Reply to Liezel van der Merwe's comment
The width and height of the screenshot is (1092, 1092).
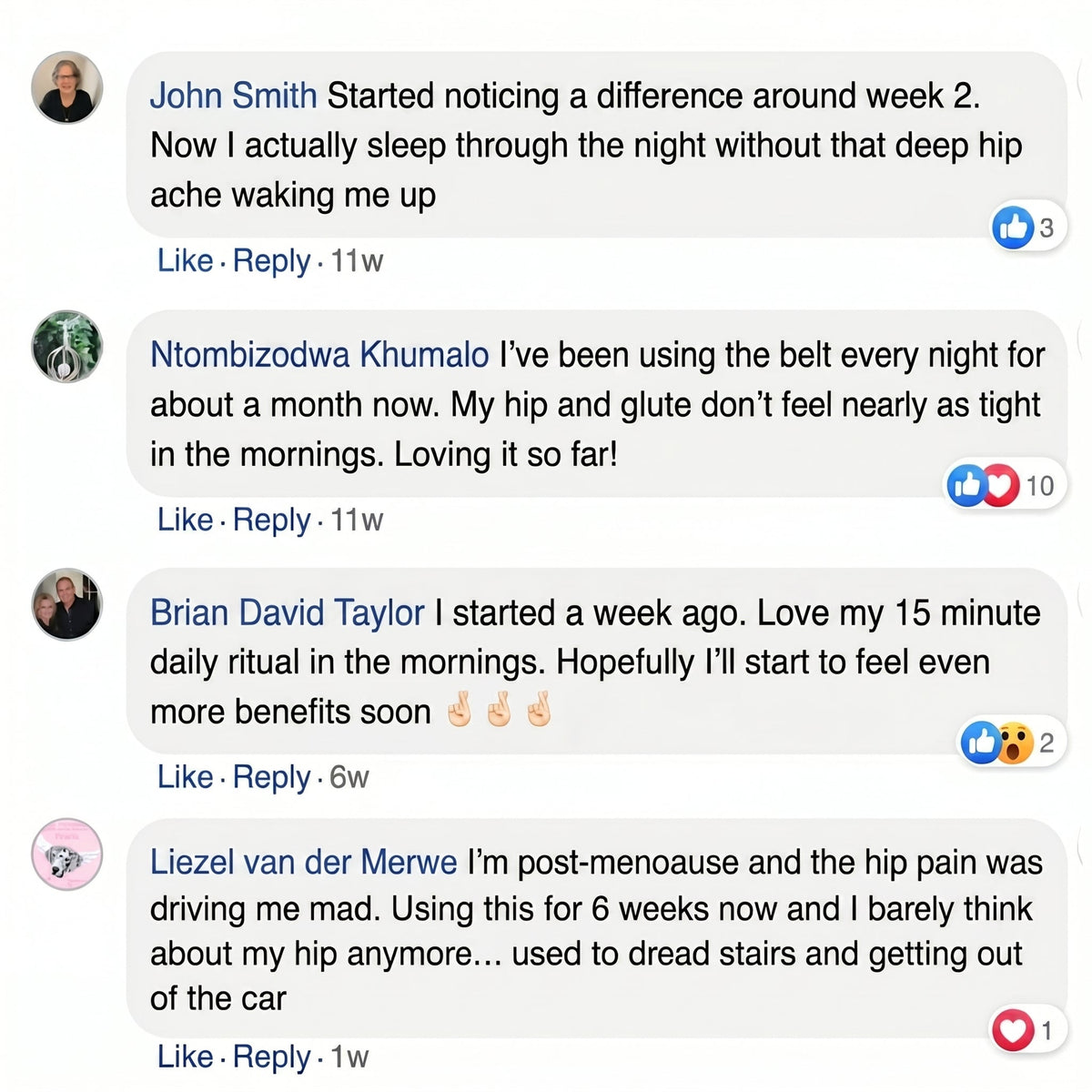coord(271,1057)
